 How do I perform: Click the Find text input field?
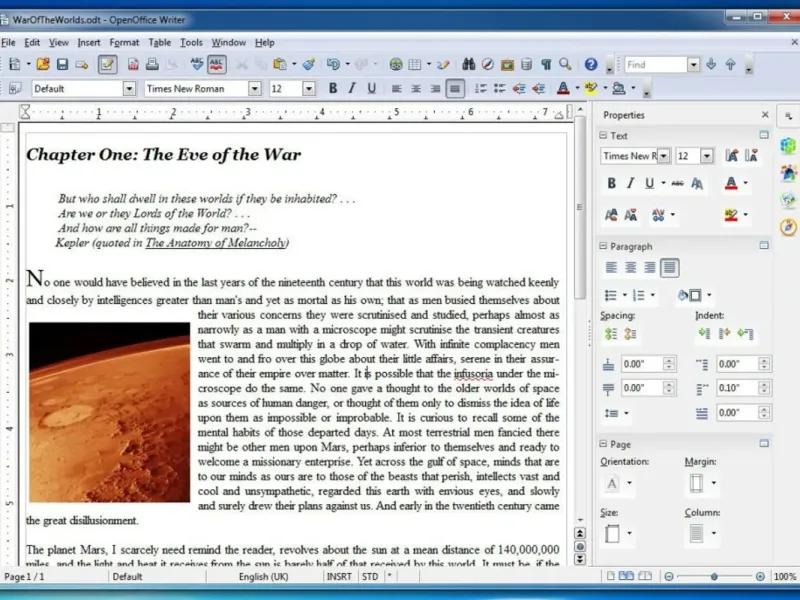(656, 64)
